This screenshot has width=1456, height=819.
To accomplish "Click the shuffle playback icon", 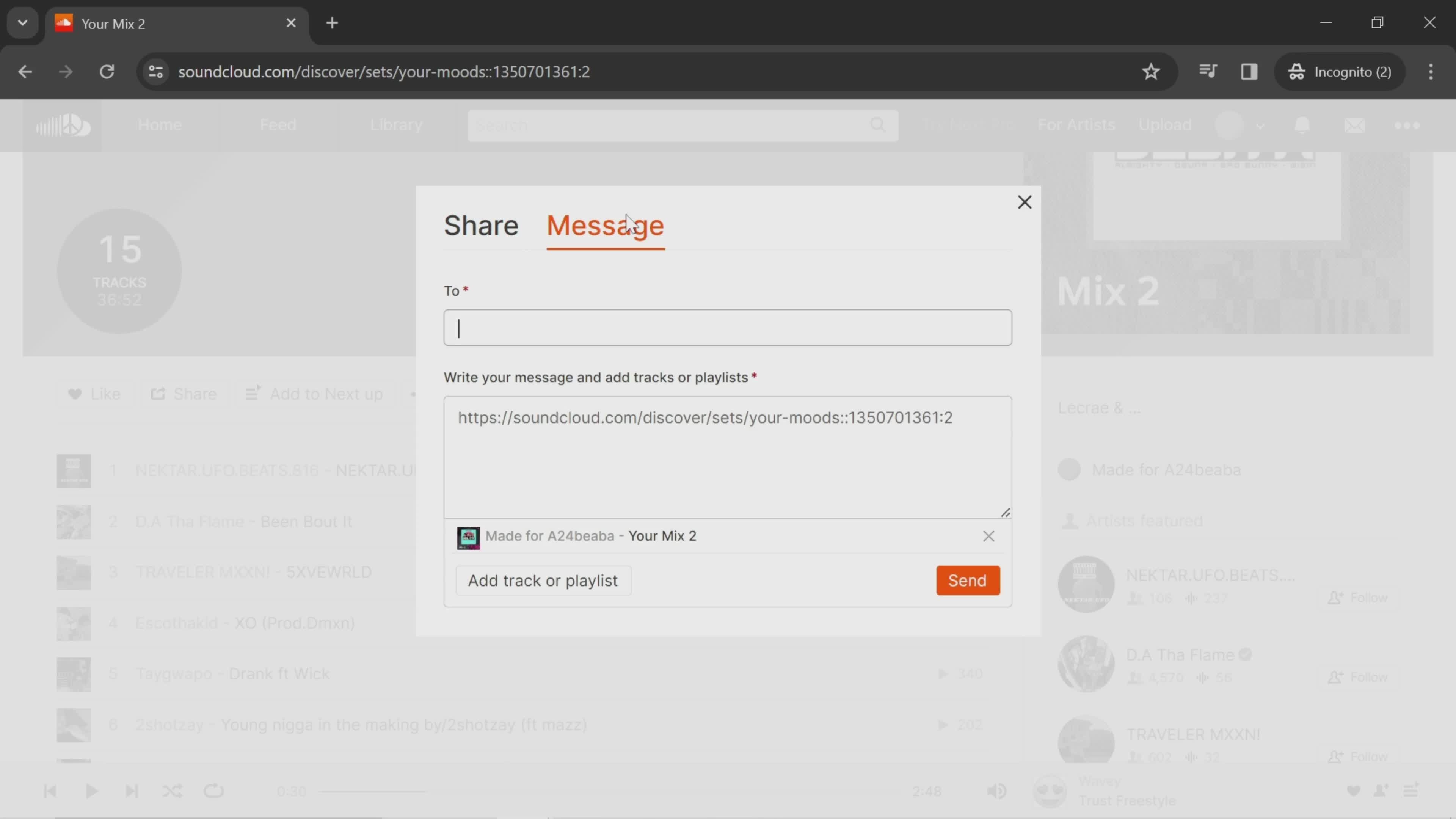I will click(x=172, y=791).
